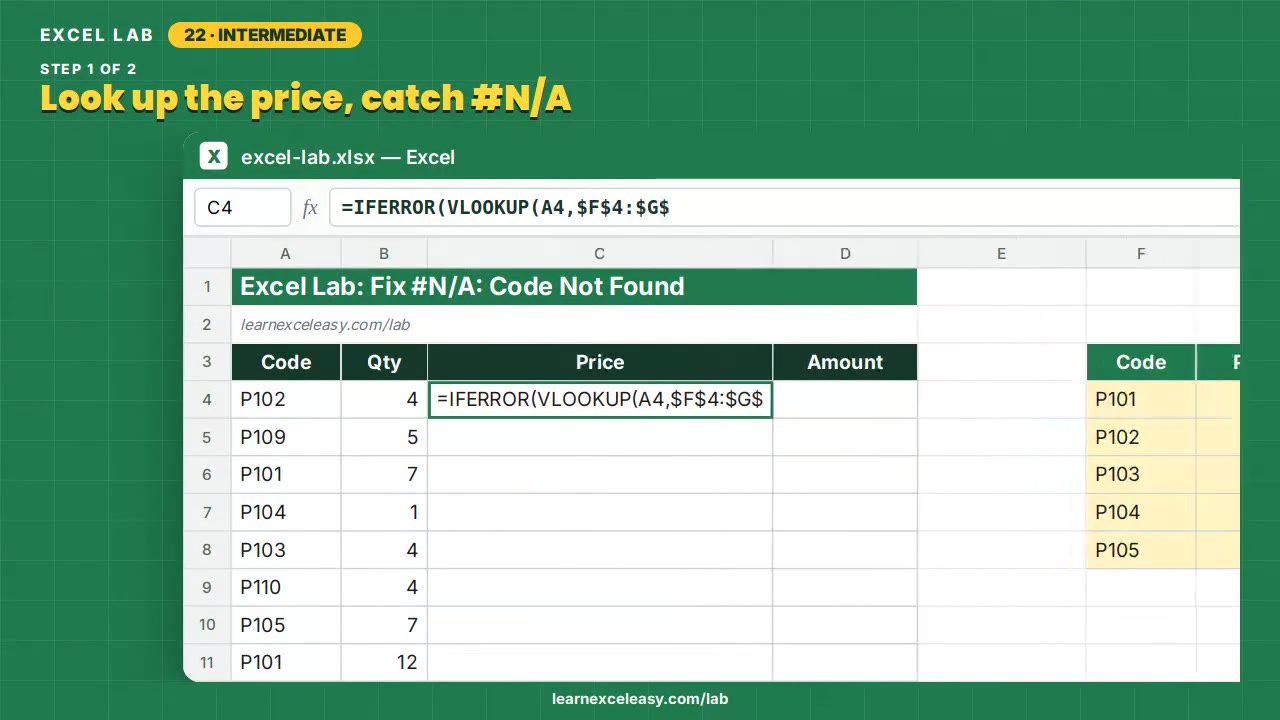This screenshot has height=720, width=1280.
Task: Select column C header
Action: click(x=600, y=254)
